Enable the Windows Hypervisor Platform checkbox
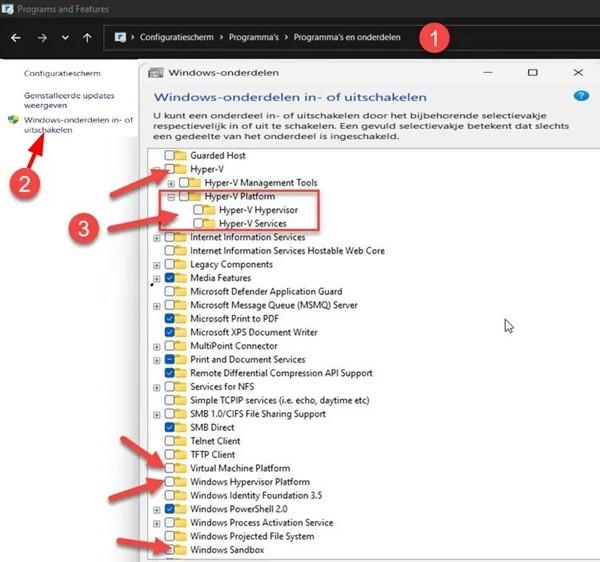 tap(170, 482)
